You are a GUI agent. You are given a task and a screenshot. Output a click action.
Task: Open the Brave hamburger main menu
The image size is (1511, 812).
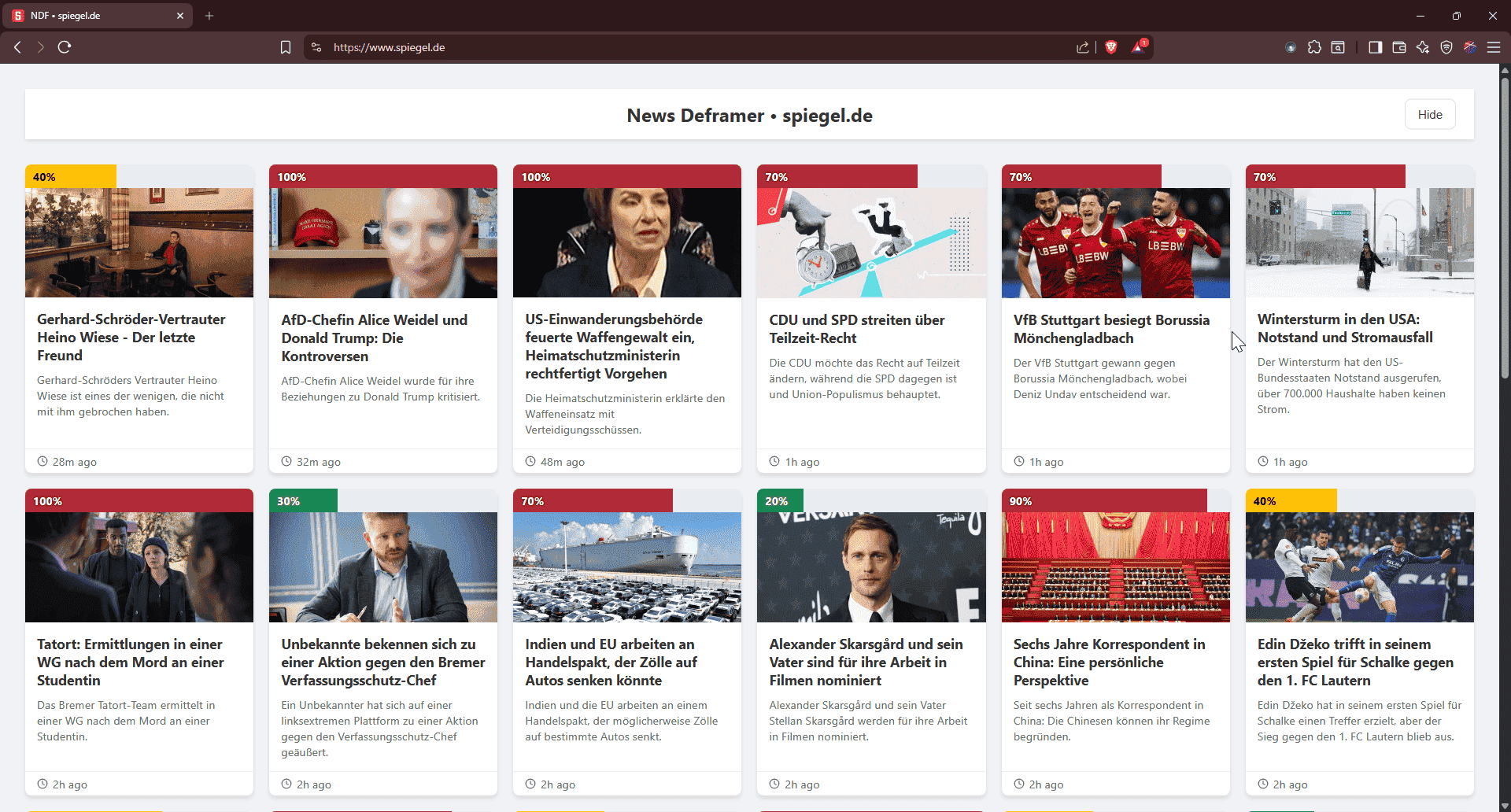click(x=1493, y=47)
